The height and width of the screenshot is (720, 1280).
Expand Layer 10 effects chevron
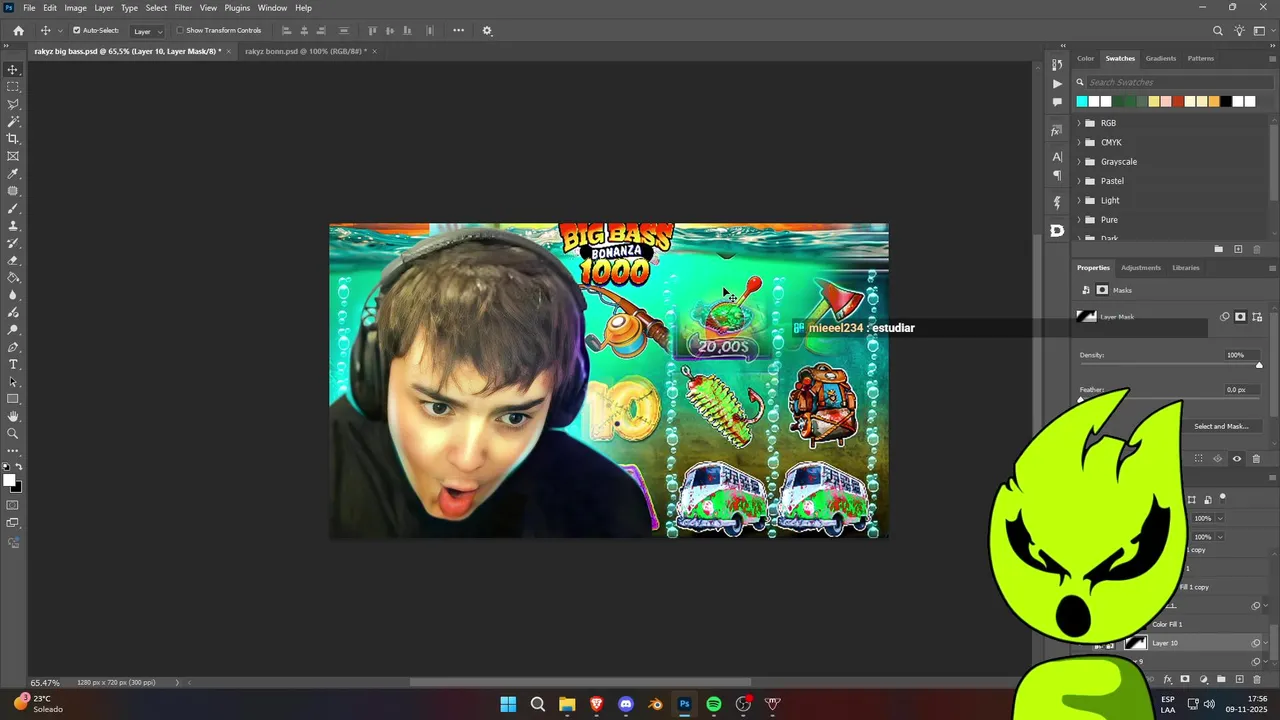pos(1267,643)
